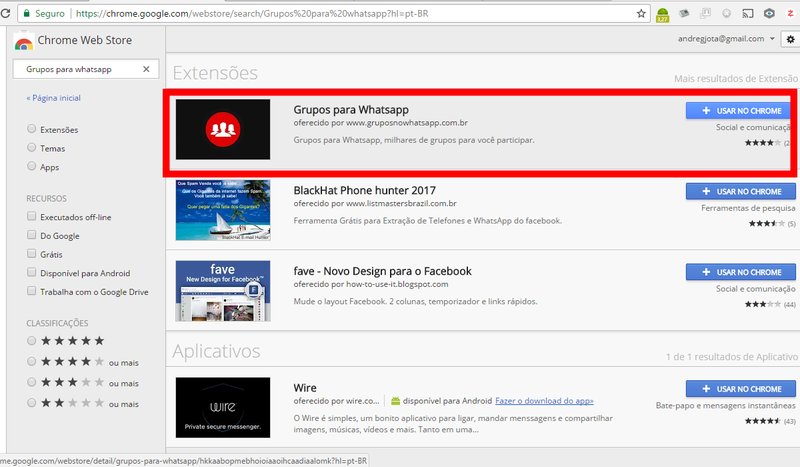This screenshot has height=467, width=800.
Task: Open fave - Novo Design para o Facebook
Action: [x=383, y=271]
